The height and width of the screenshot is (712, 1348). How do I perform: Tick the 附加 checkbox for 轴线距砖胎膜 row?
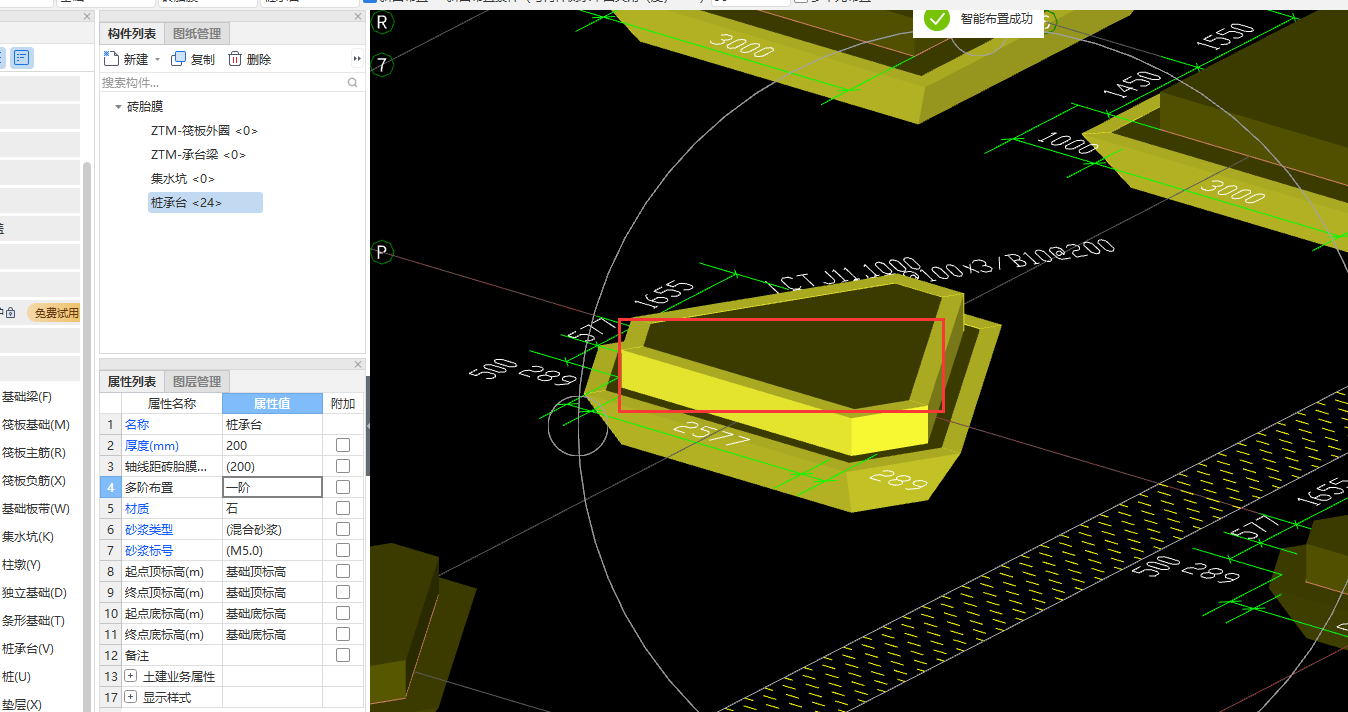(x=343, y=466)
